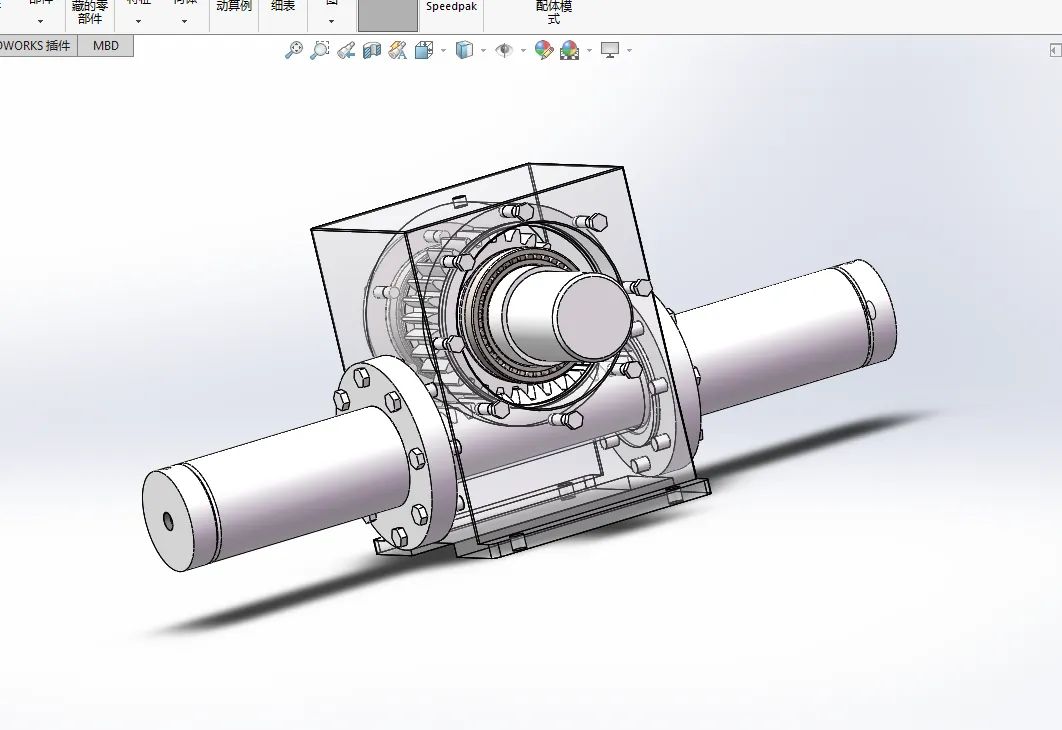Viewport: 1062px width, 730px height.
Task: Open the SOLIDWORKS 插件 tab
Action: click(37, 45)
